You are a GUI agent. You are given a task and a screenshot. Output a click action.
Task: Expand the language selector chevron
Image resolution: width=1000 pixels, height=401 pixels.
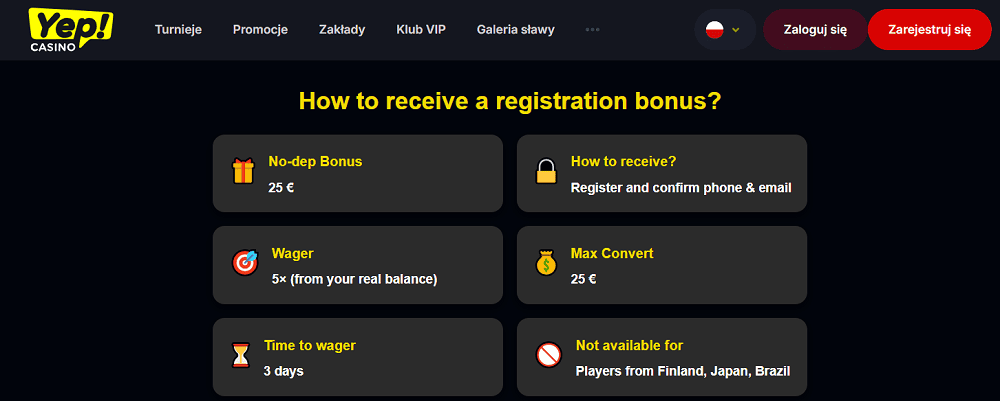(x=736, y=29)
